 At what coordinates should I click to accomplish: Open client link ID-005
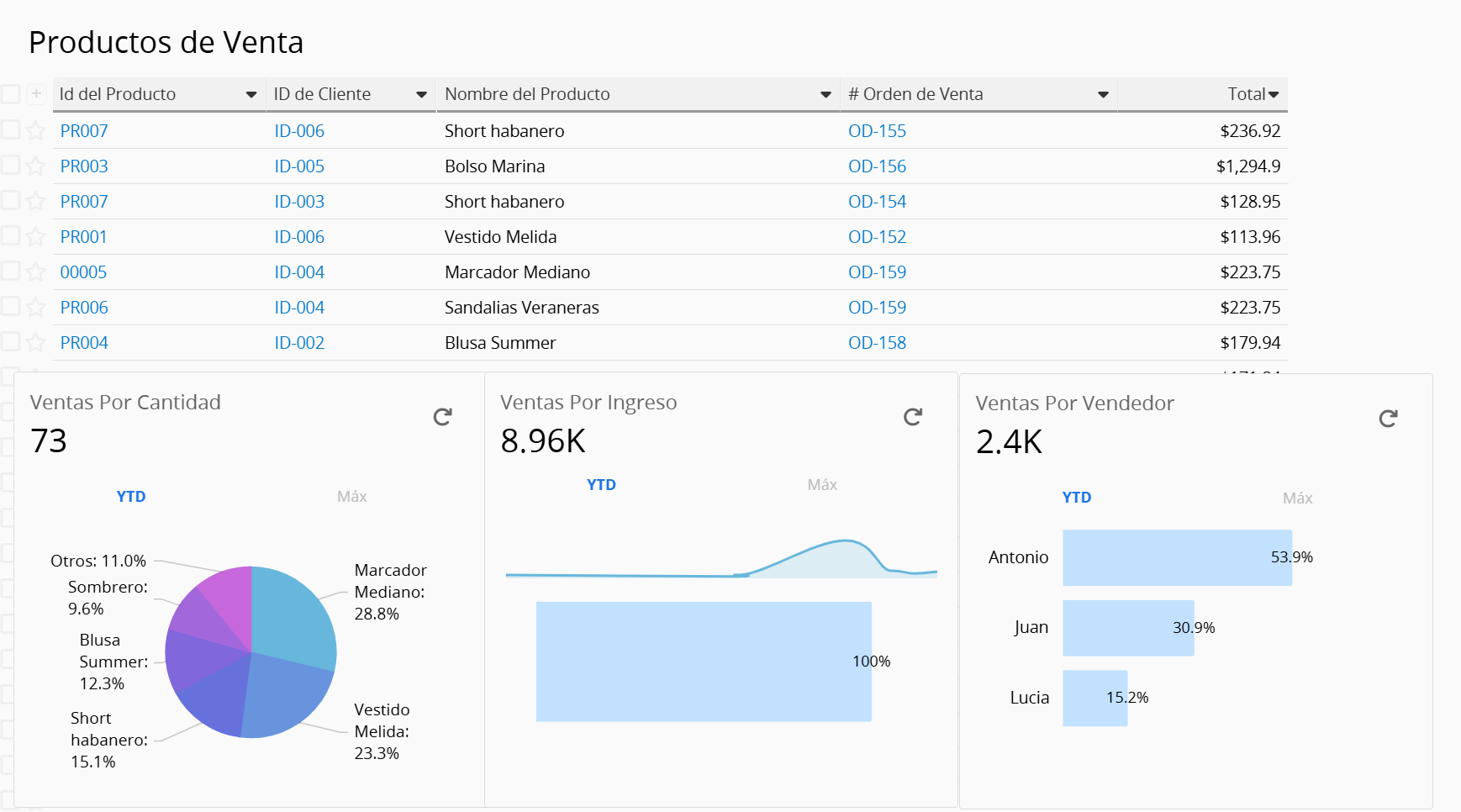299,166
